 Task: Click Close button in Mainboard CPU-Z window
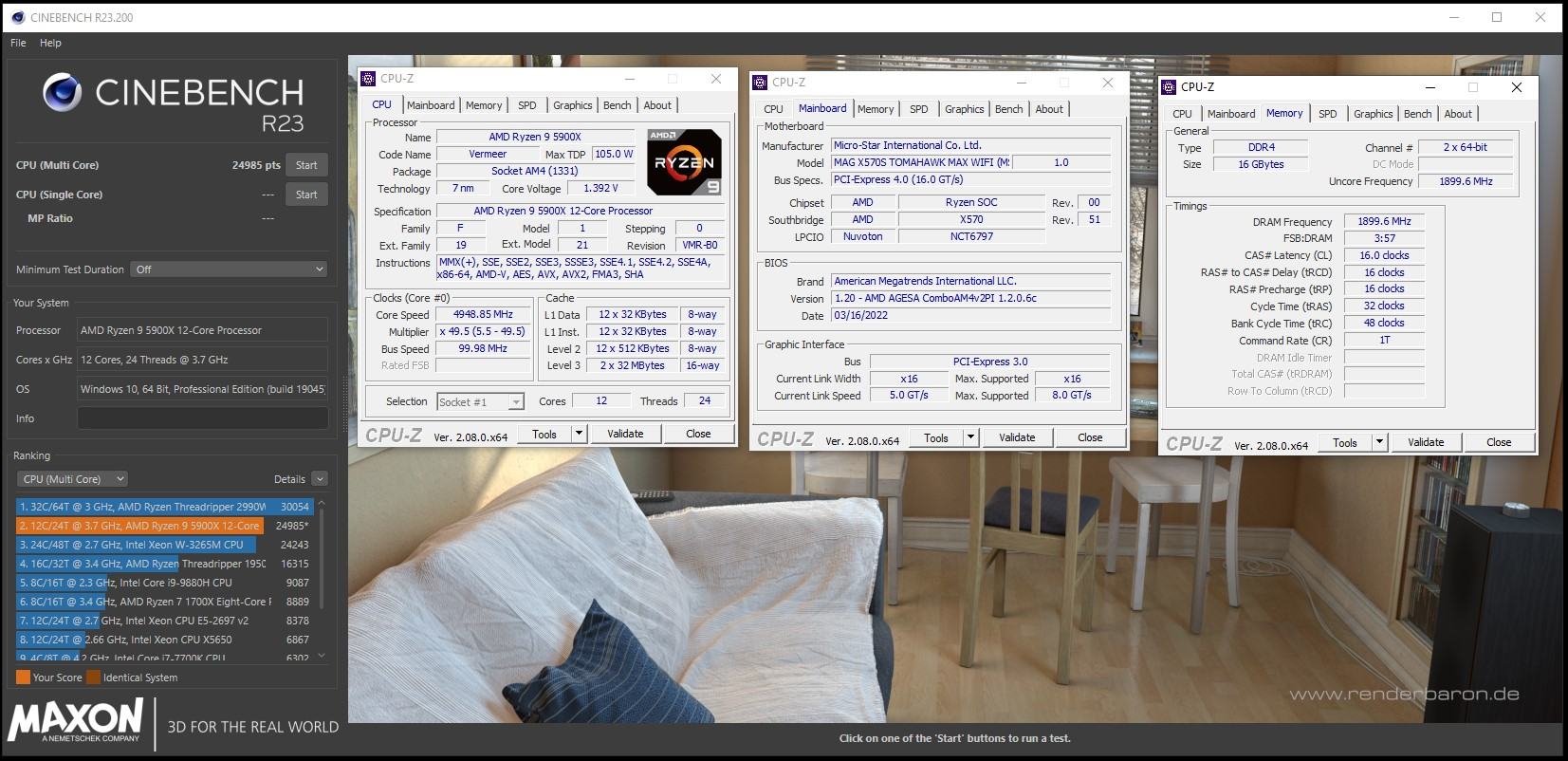(x=1090, y=437)
